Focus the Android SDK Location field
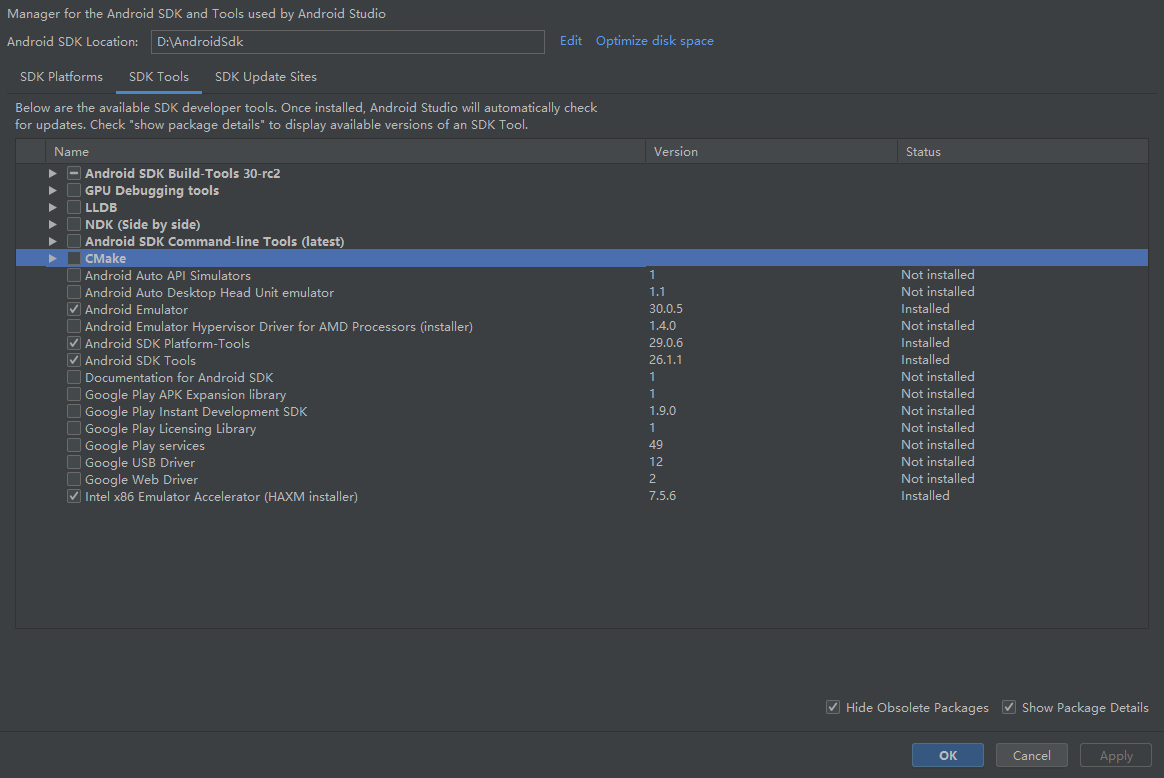1164x778 pixels. coord(347,42)
